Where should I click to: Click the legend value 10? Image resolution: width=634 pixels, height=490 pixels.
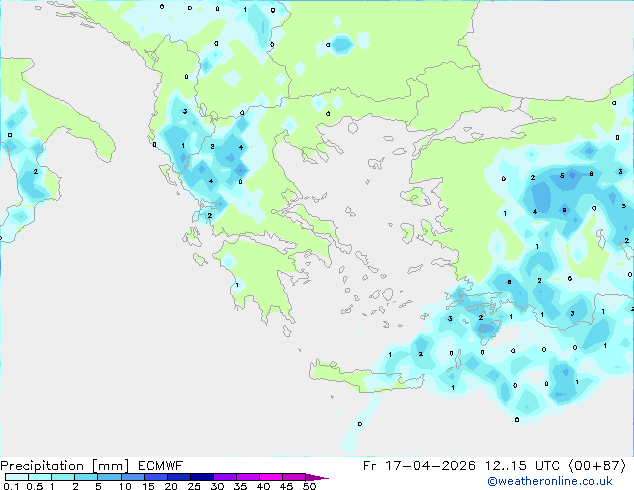pos(125,486)
